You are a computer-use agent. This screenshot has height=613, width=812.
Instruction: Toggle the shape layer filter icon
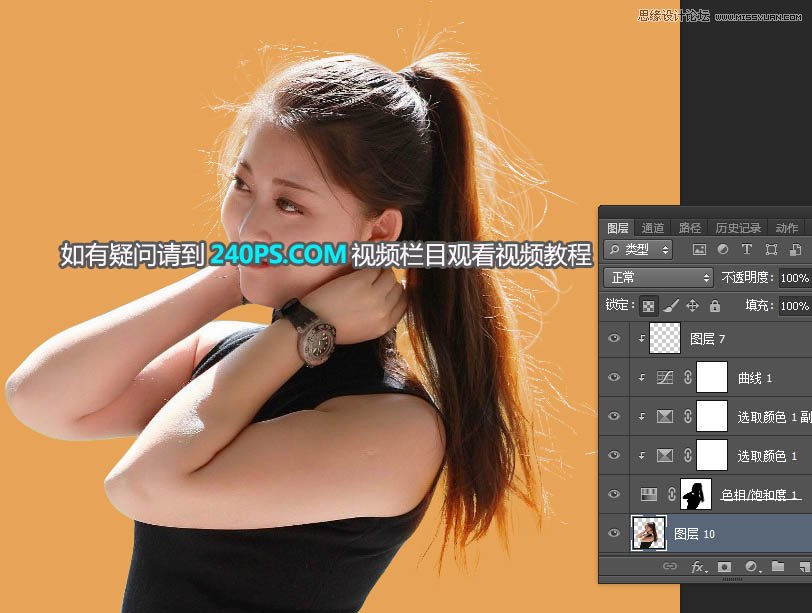[771, 250]
